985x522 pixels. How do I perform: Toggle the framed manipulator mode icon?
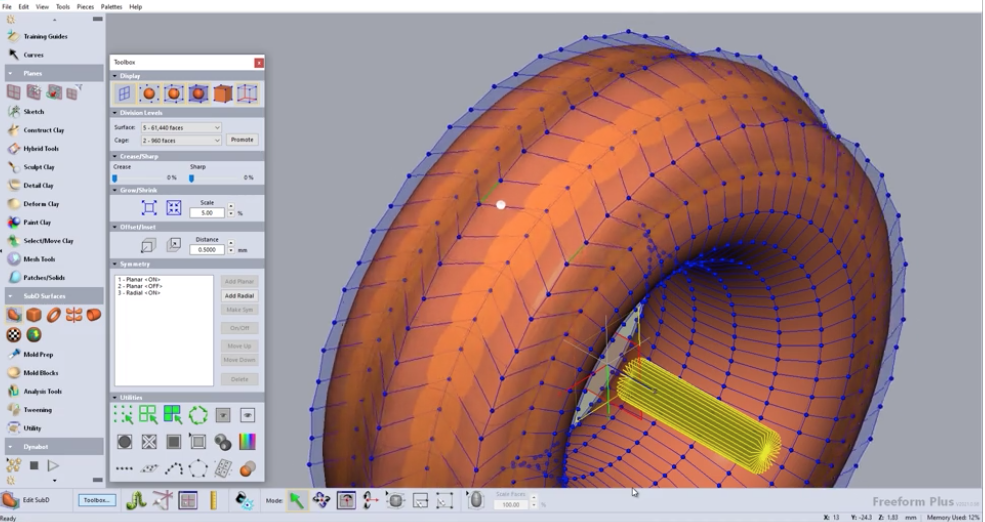(346, 500)
